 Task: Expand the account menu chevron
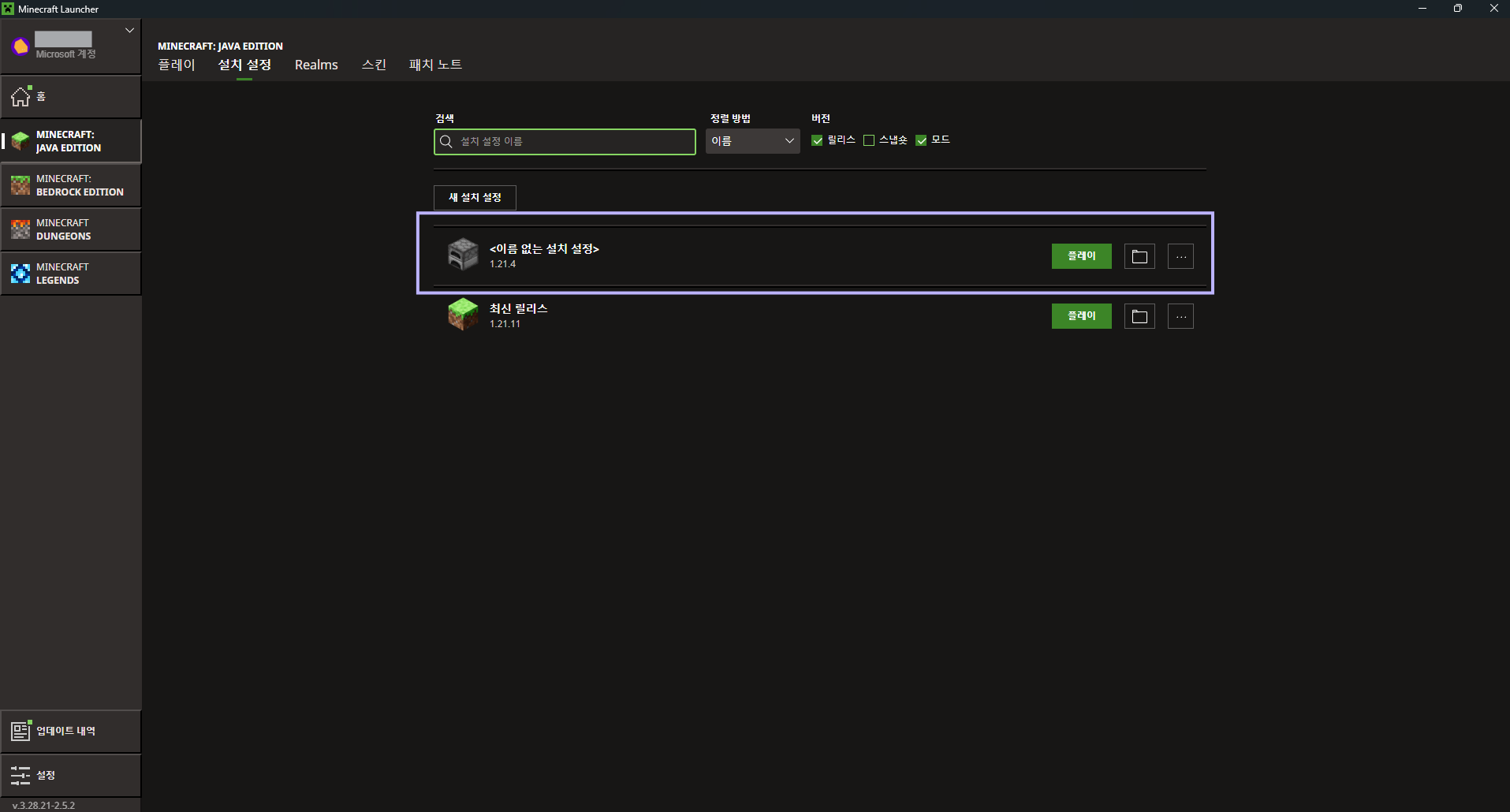pyautogui.click(x=129, y=31)
